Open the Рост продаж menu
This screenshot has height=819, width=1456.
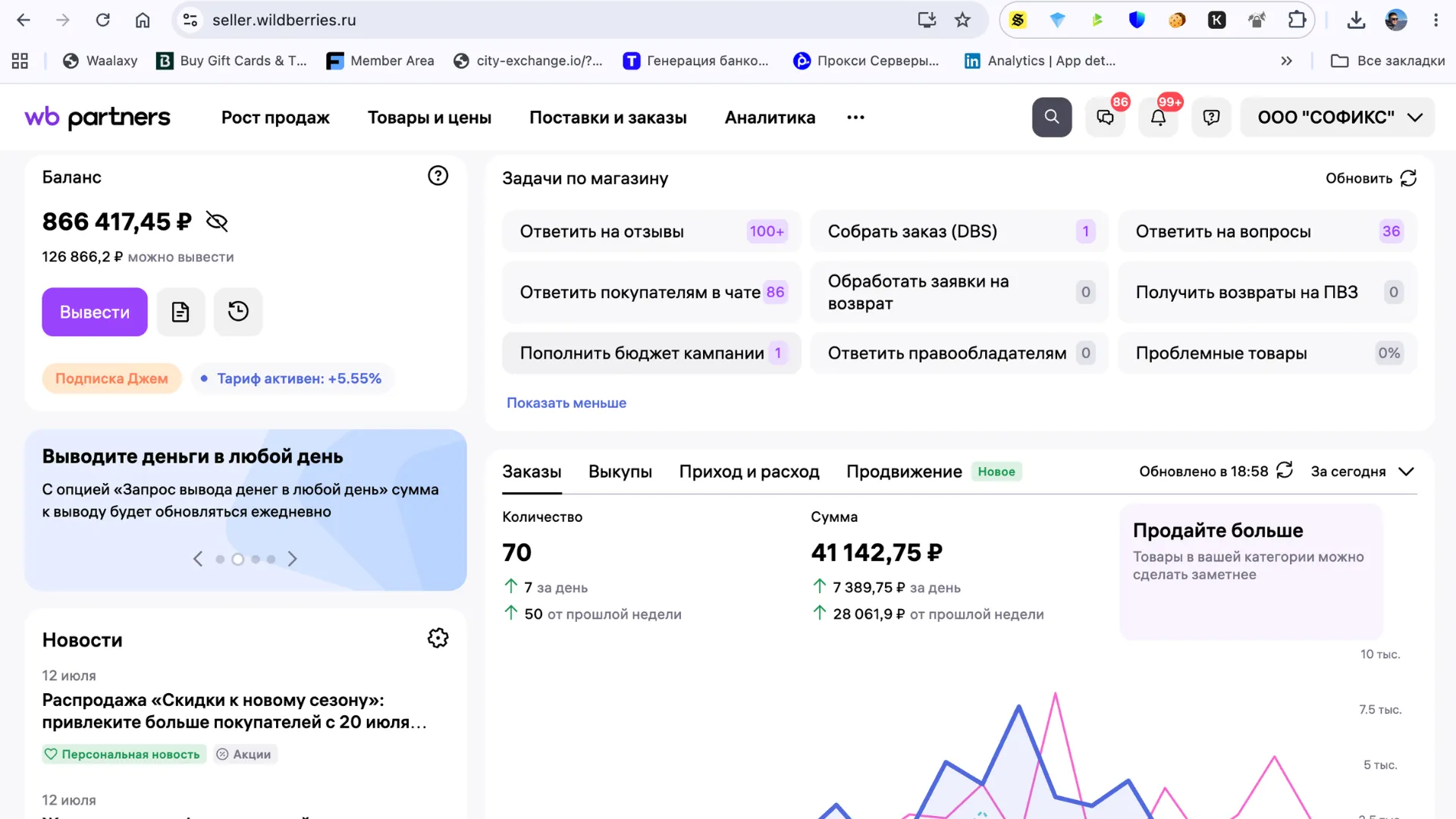[x=275, y=118]
